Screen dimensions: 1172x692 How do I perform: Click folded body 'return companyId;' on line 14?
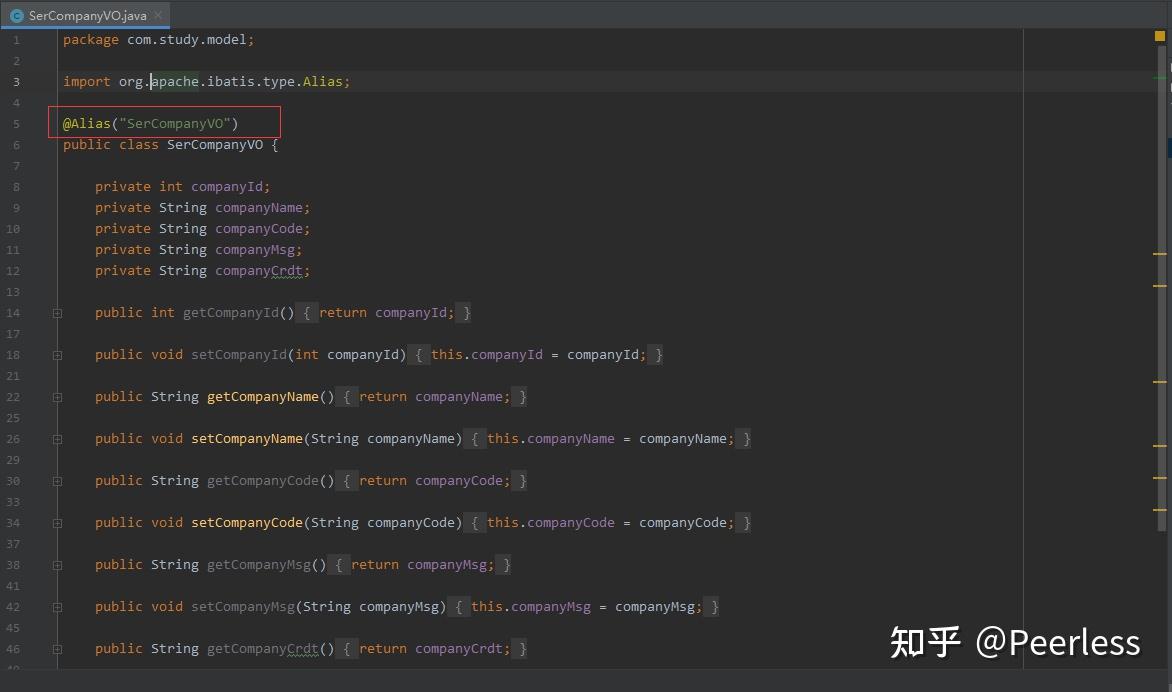pos(386,312)
